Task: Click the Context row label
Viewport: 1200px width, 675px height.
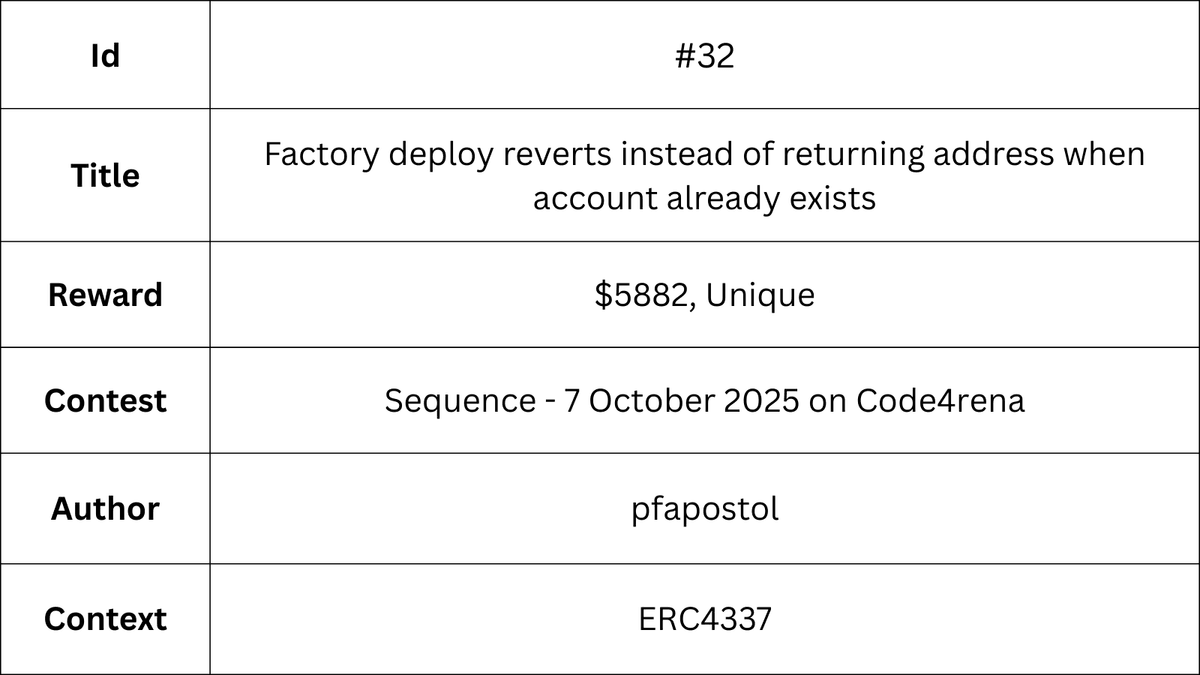Action: [105, 619]
